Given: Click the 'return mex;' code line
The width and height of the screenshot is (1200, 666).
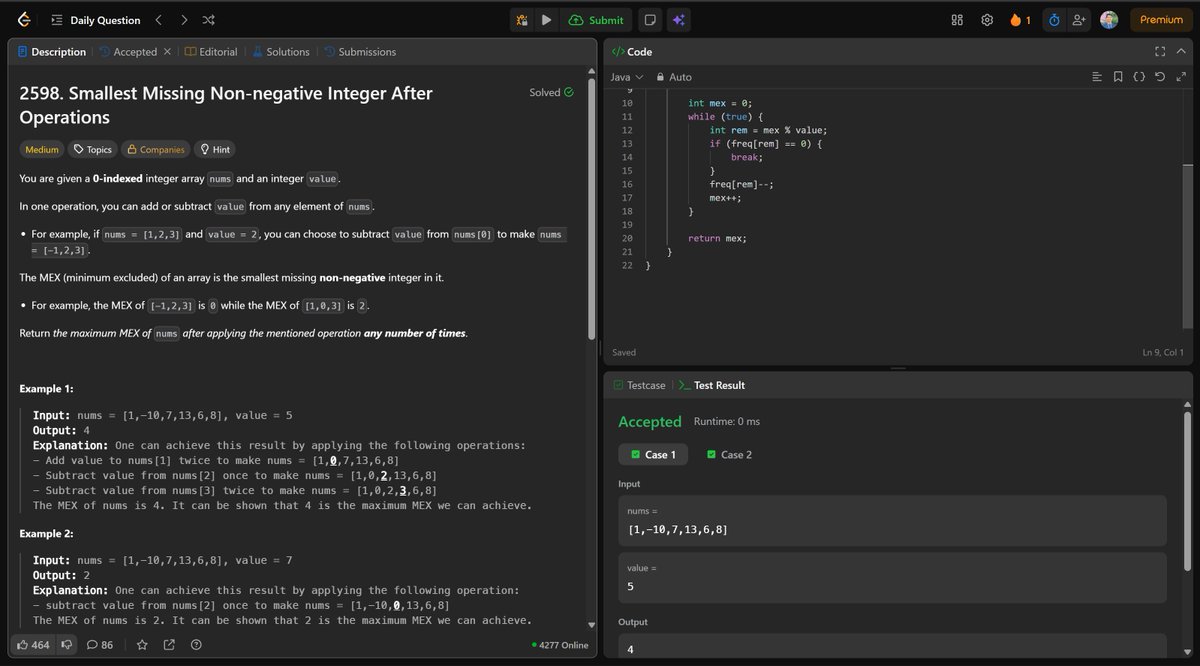Looking at the screenshot, I should click(x=717, y=238).
